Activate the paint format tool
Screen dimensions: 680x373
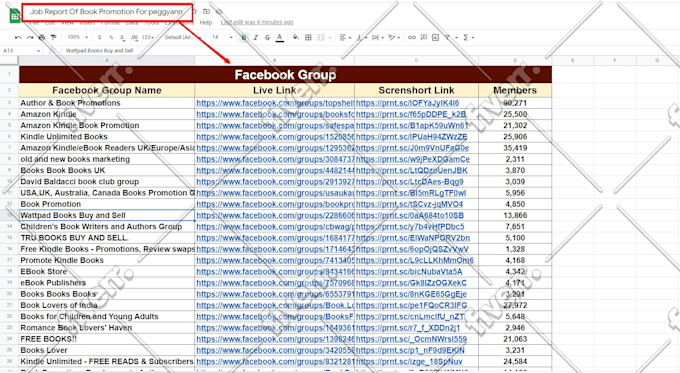53,38
